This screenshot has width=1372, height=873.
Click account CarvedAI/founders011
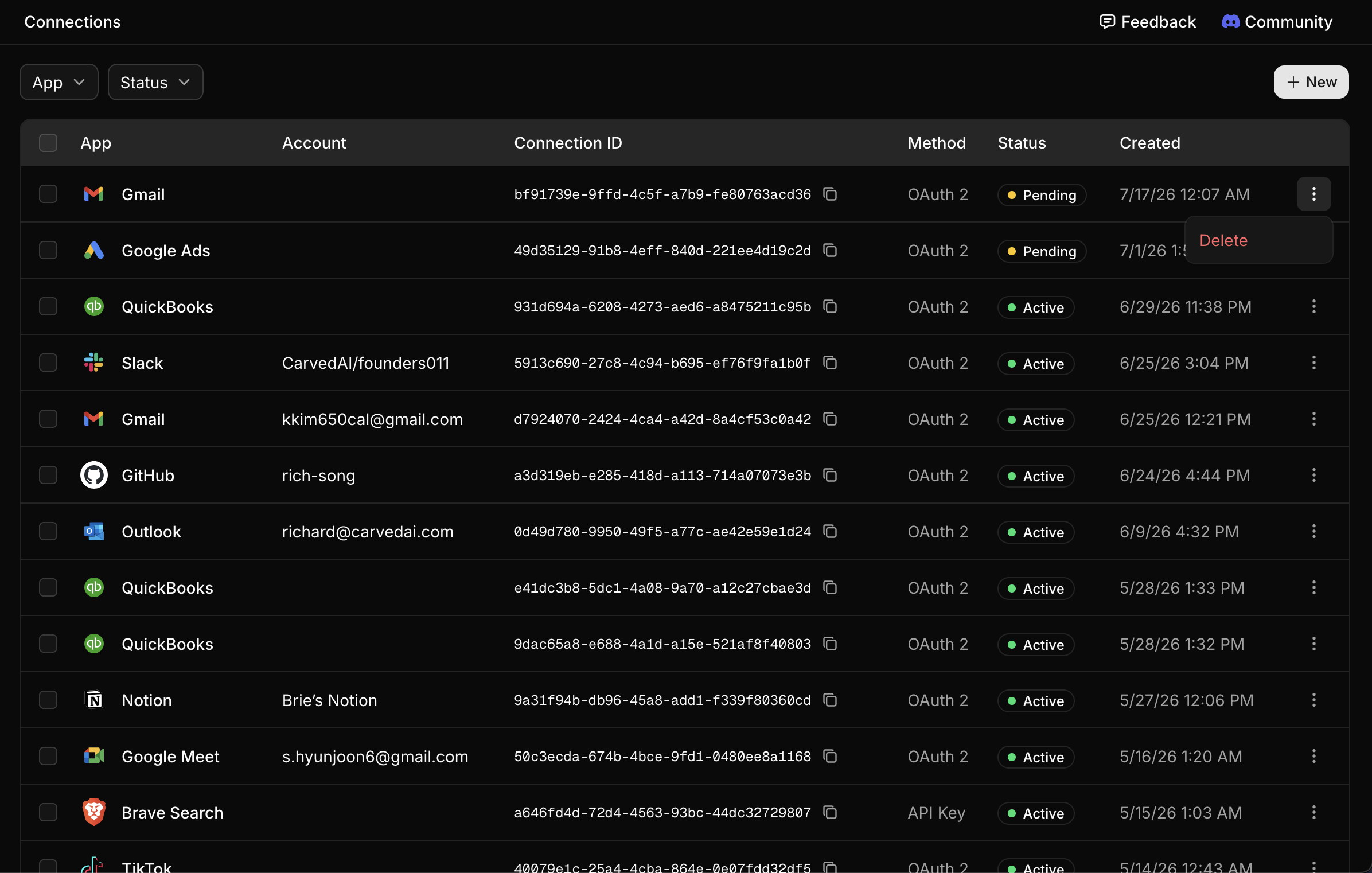(366, 363)
